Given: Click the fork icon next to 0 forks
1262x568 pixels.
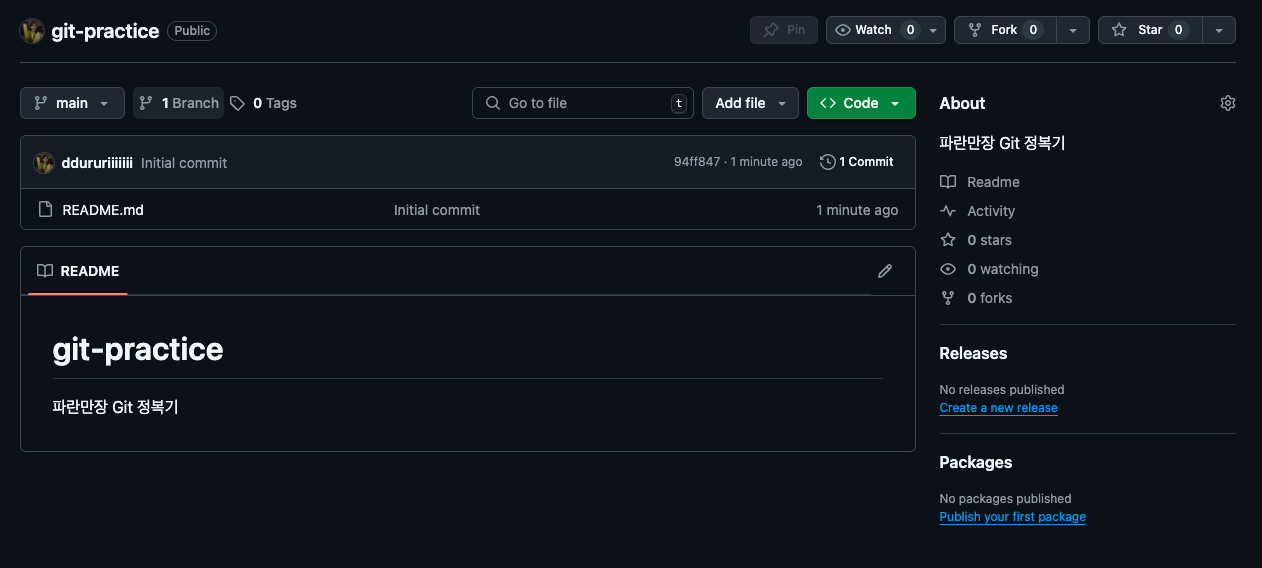Looking at the screenshot, I should click(948, 298).
